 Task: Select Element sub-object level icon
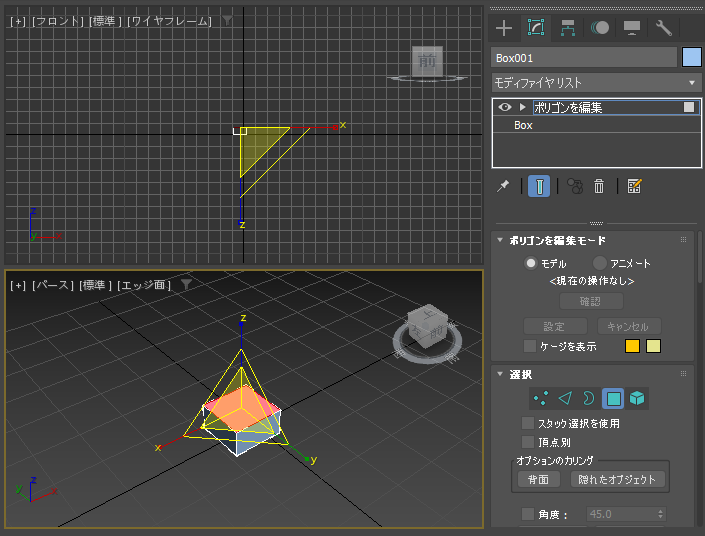637,398
